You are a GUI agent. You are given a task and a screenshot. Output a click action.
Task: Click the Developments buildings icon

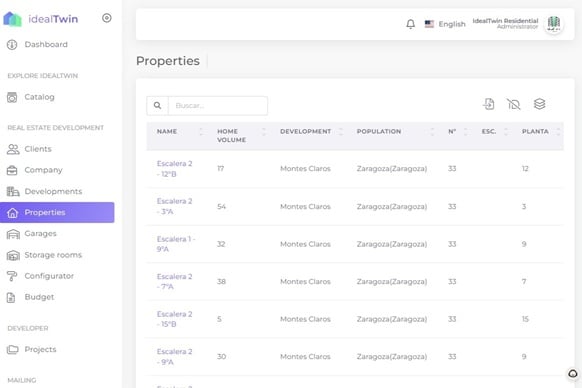(x=13, y=192)
